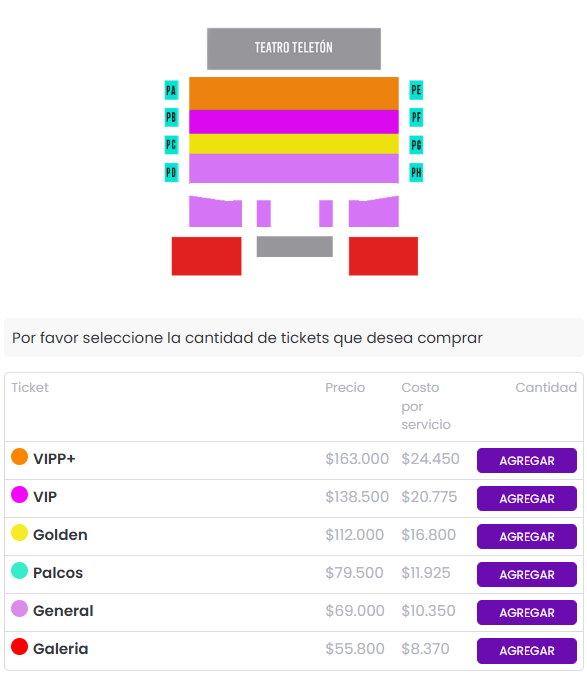Select the PH box on seat map
The width and height of the screenshot is (587, 679).
tap(416, 172)
